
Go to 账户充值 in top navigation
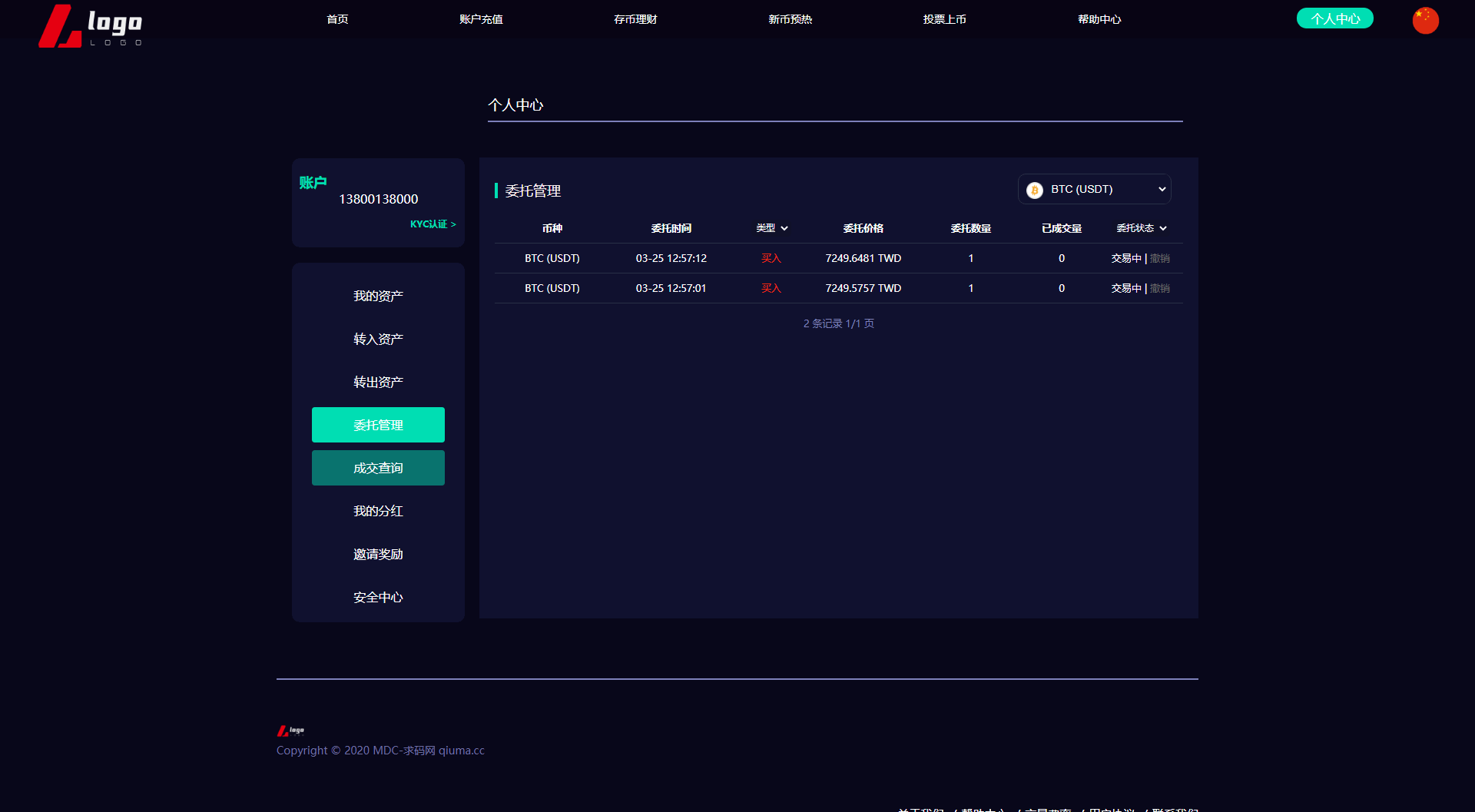coord(481,19)
